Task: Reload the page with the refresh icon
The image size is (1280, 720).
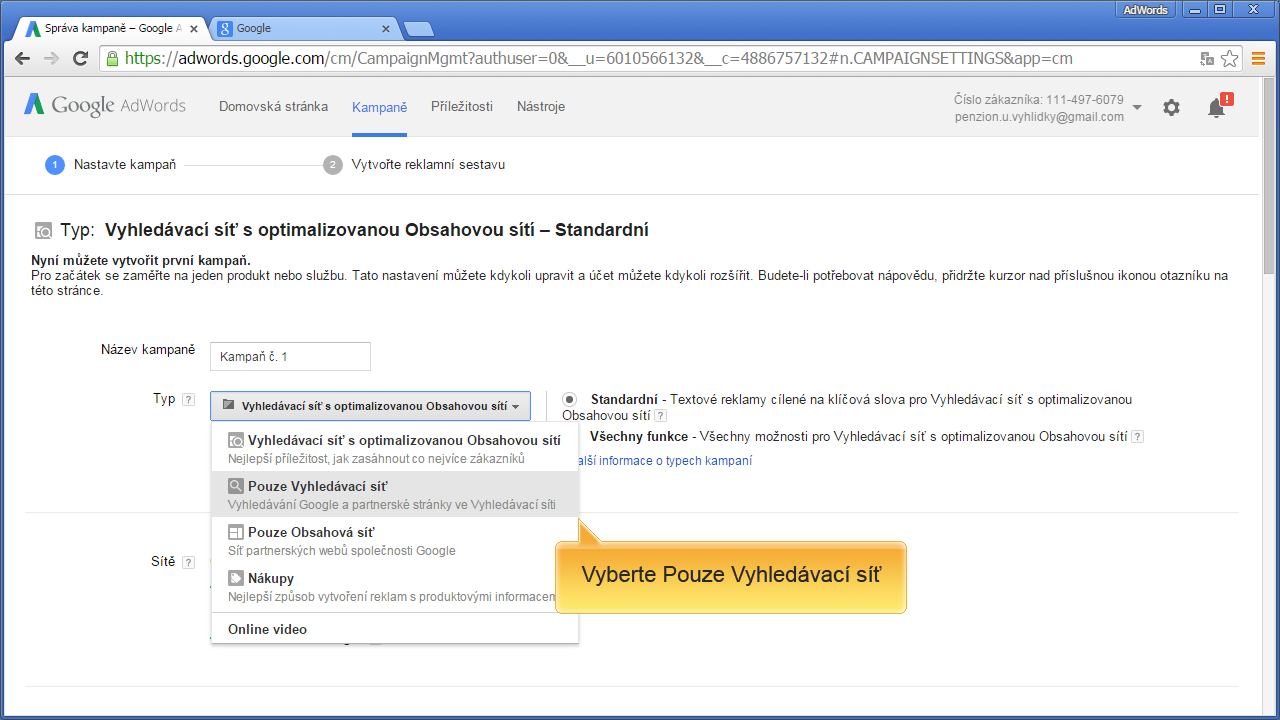Action: pyautogui.click(x=81, y=58)
